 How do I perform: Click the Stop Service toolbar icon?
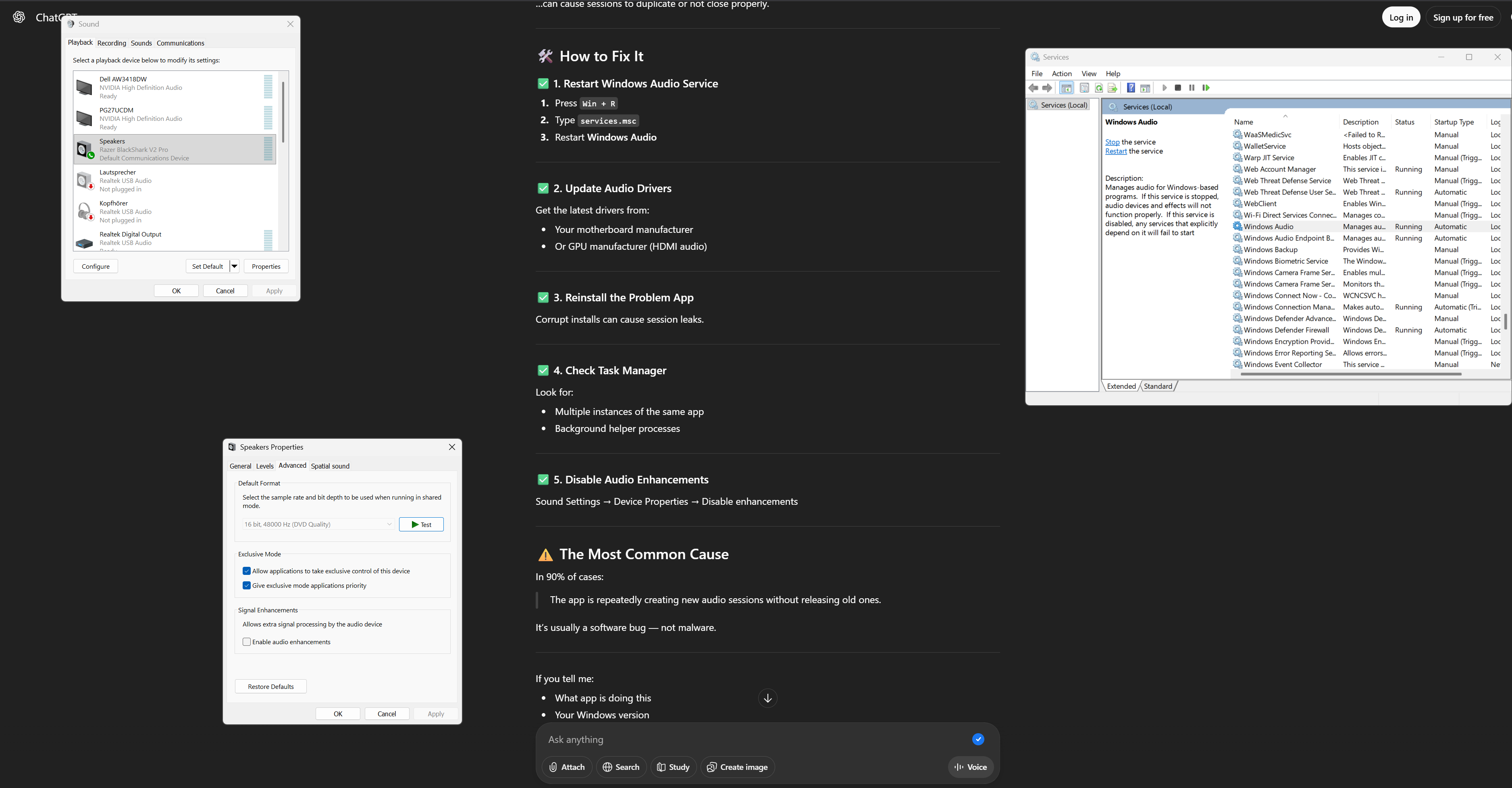point(1177,88)
